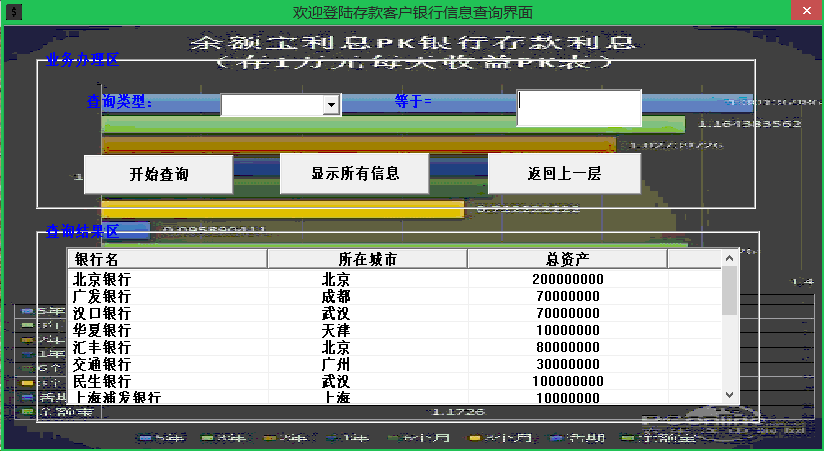Open the 查询类型 combo box
This screenshot has height=451, width=824.
tap(331, 105)
